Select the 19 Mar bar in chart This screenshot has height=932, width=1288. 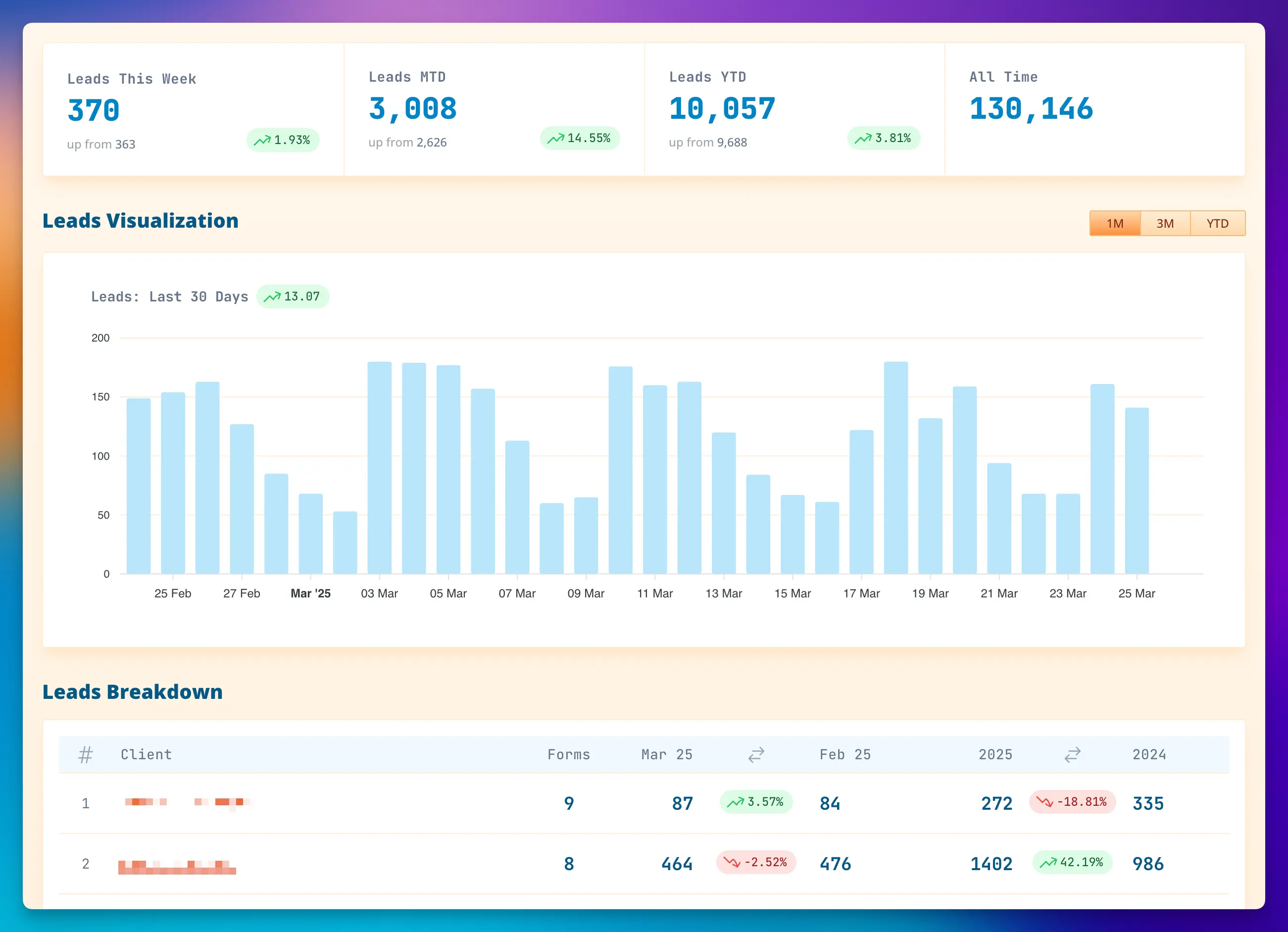pyautogui.click(x=930, y=496)
